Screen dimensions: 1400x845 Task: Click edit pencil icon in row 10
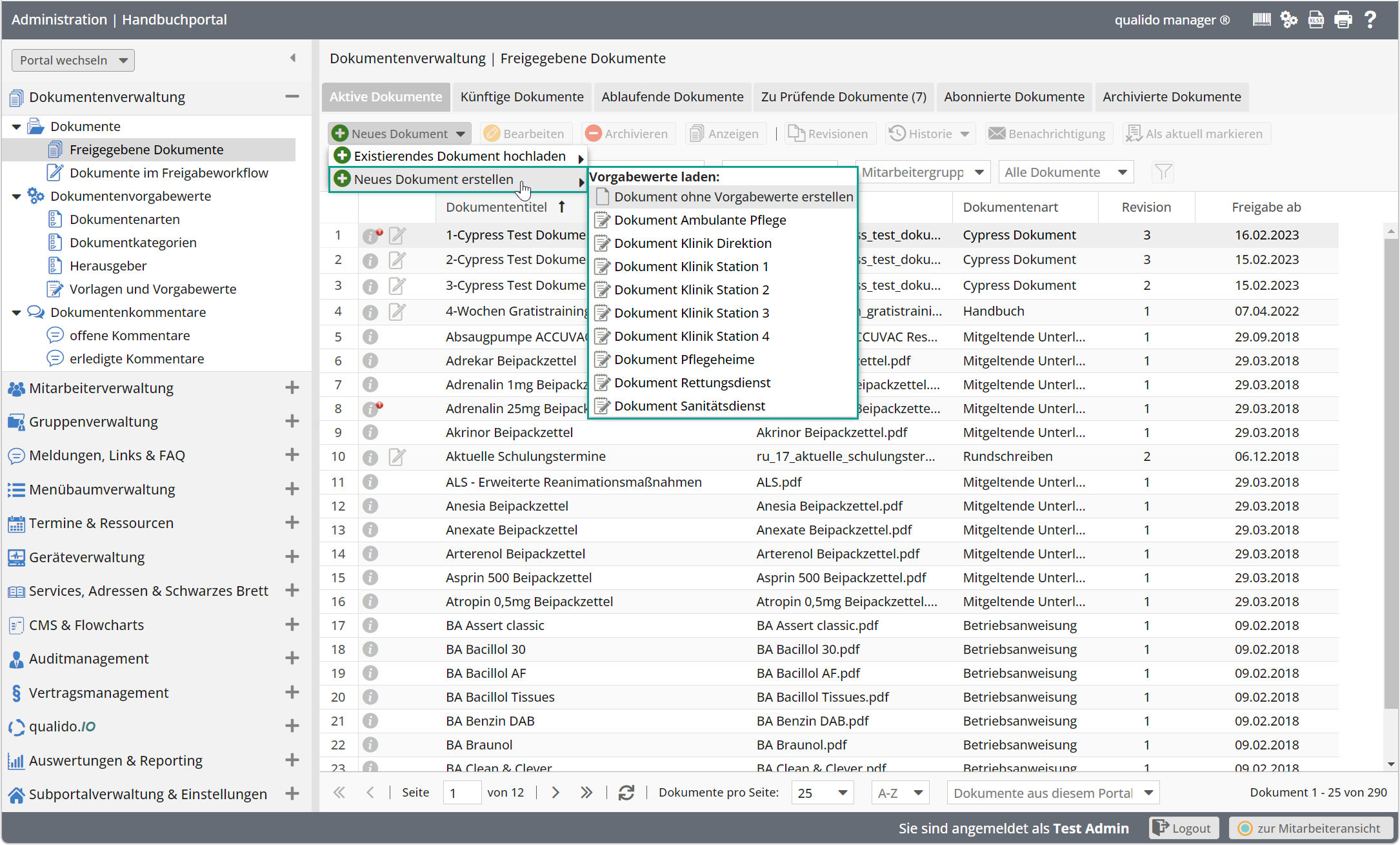[397, 457]
